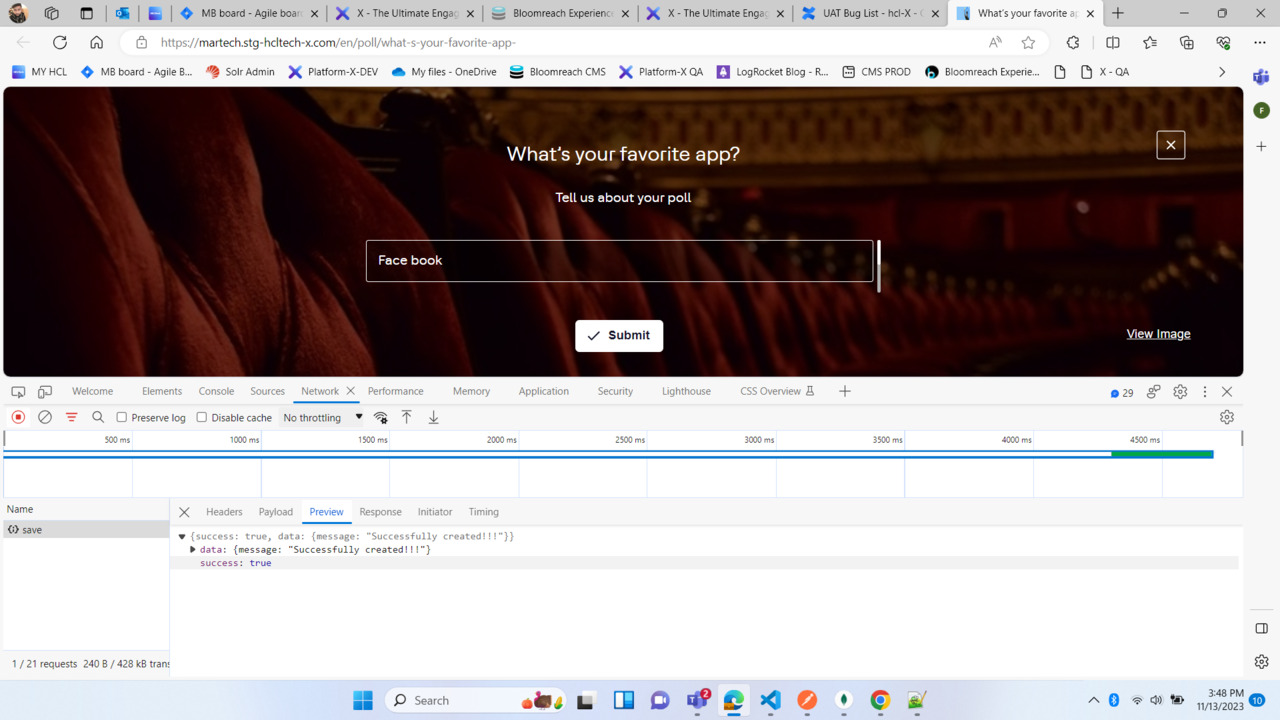Expand the data object in Preview
The image size is (1280, 720).
193,549
